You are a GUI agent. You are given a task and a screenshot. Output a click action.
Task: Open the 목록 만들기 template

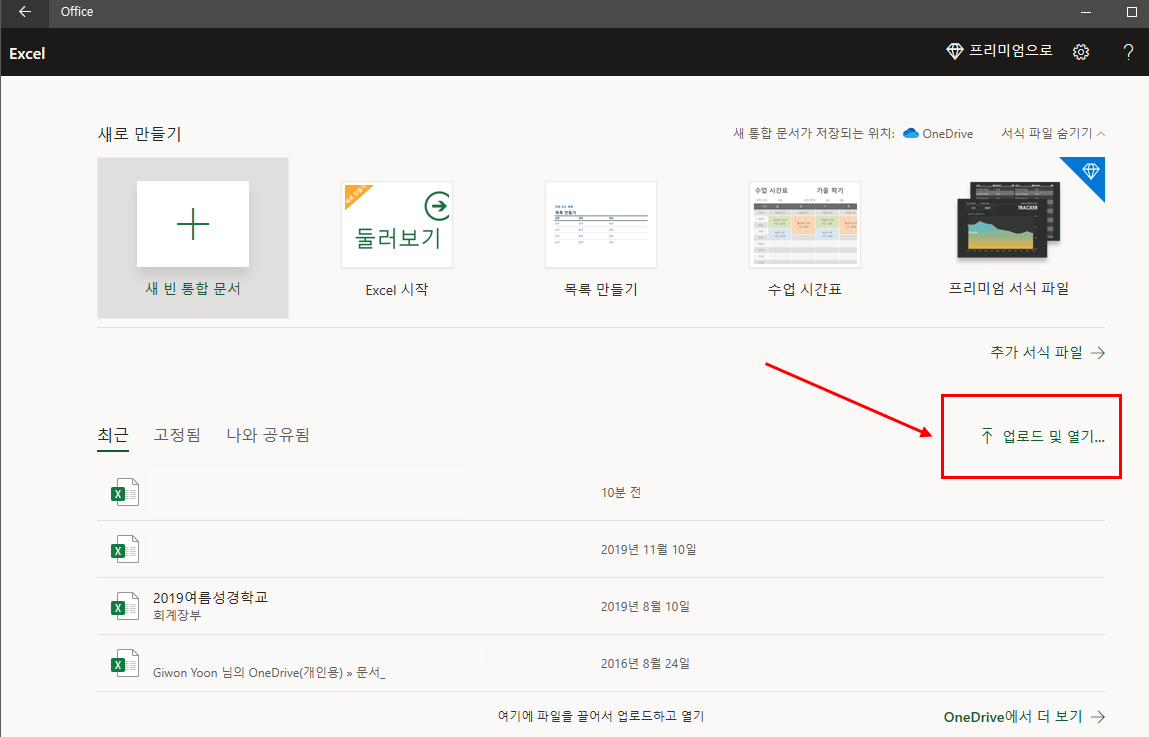pyautogui.click(x=601, y=240)
